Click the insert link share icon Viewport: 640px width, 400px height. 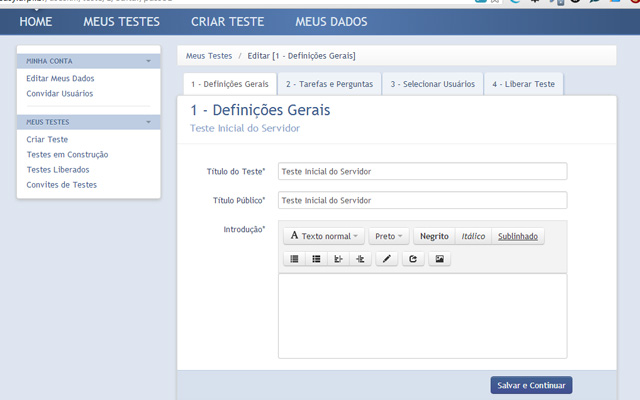pos(413,259)
